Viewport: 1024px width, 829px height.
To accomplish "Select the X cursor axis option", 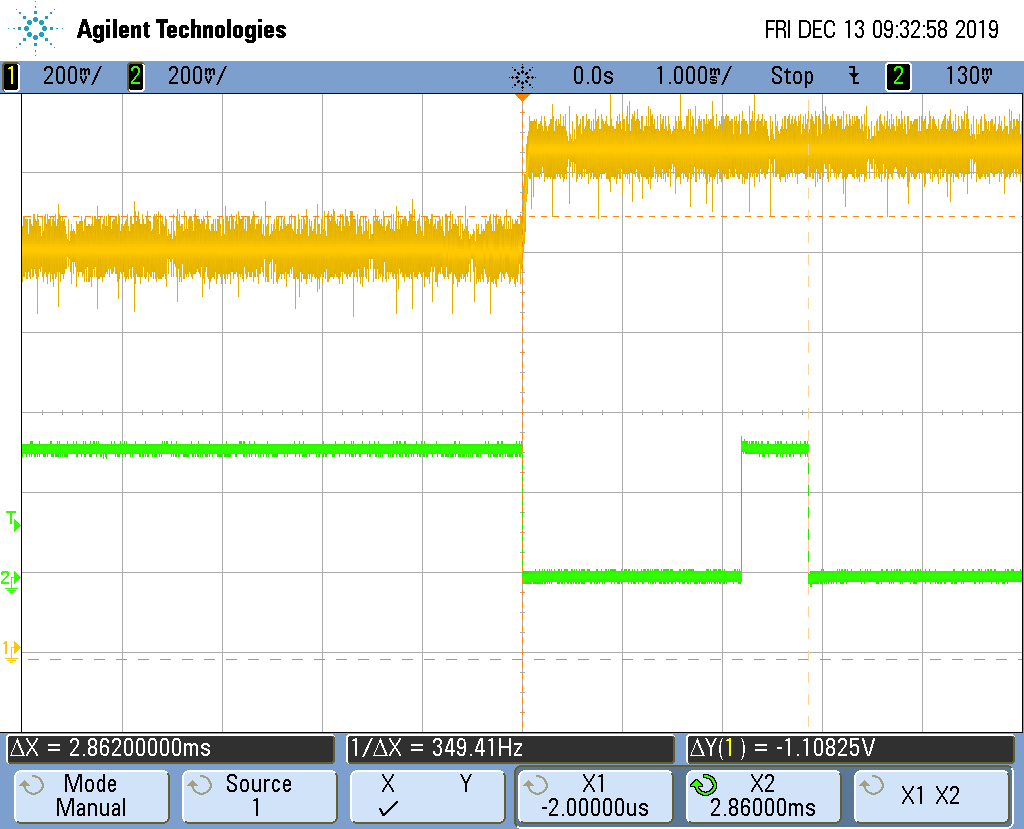I will click(x=388, y=784).
